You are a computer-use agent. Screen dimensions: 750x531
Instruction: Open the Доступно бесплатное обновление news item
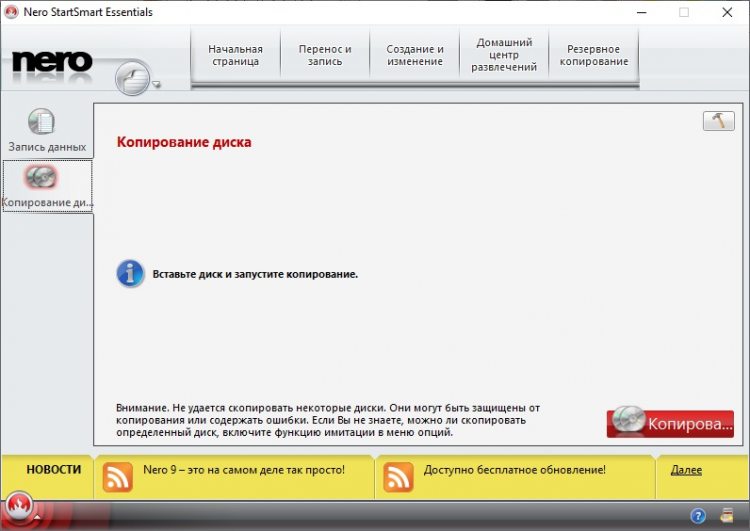pos(514,470)
